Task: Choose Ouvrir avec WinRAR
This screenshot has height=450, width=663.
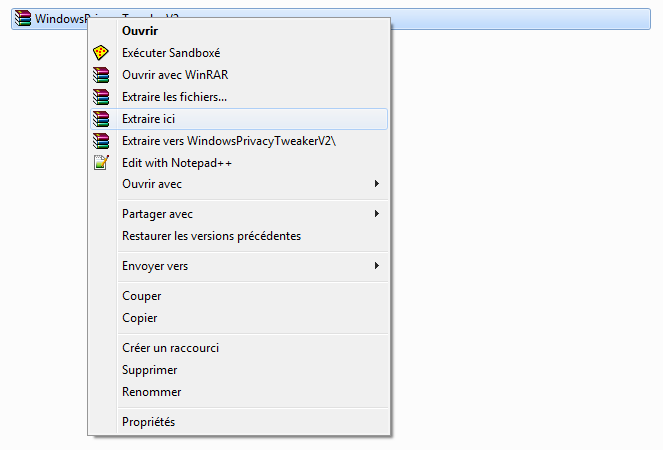Action: (x=239, y=75)
